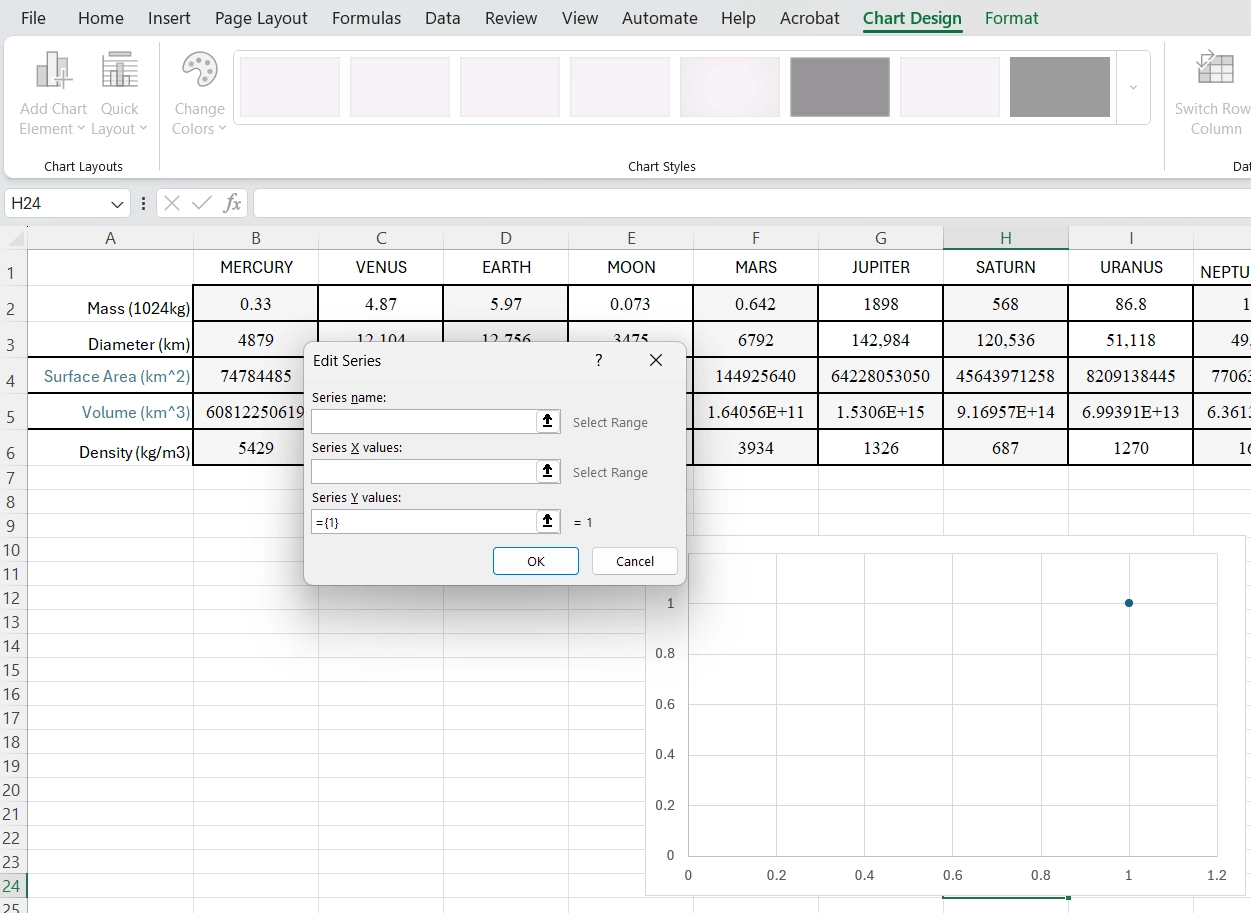Click the Add Chart Element icon

tap(53, 72)
